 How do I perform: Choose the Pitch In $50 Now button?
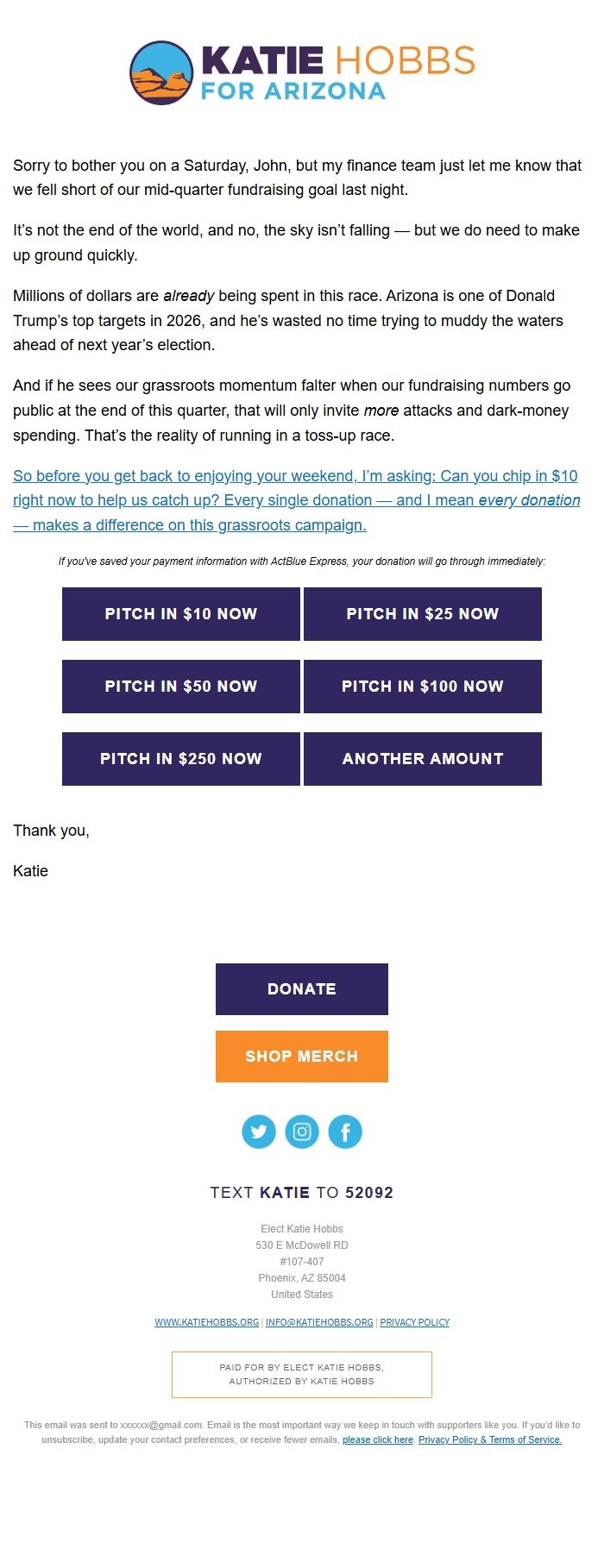pyautogui.click(x=181, y=687)
